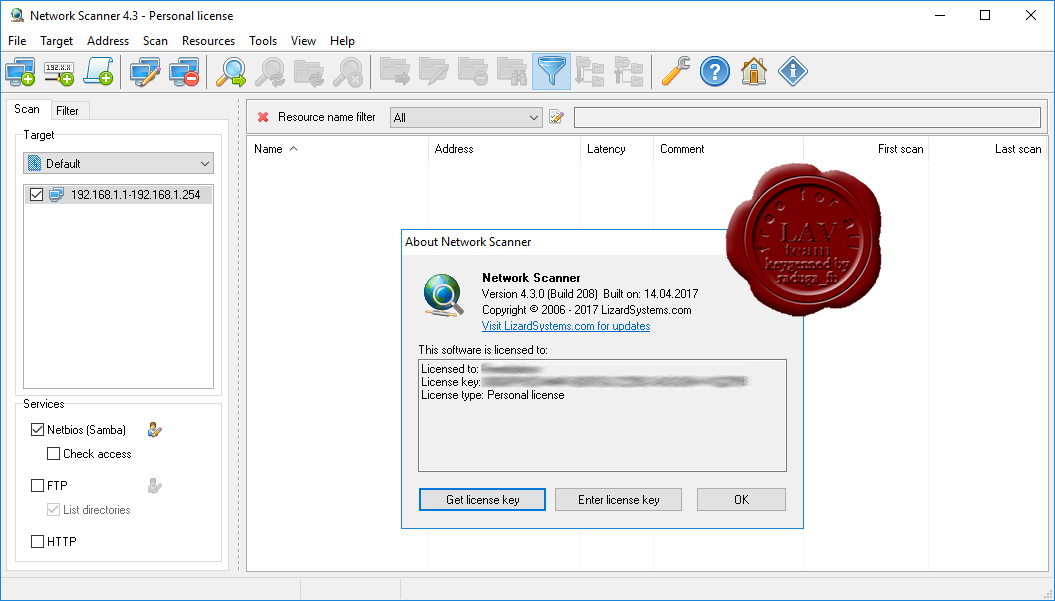
Task: Click Enter license key button
Action: tap(618, 499)
